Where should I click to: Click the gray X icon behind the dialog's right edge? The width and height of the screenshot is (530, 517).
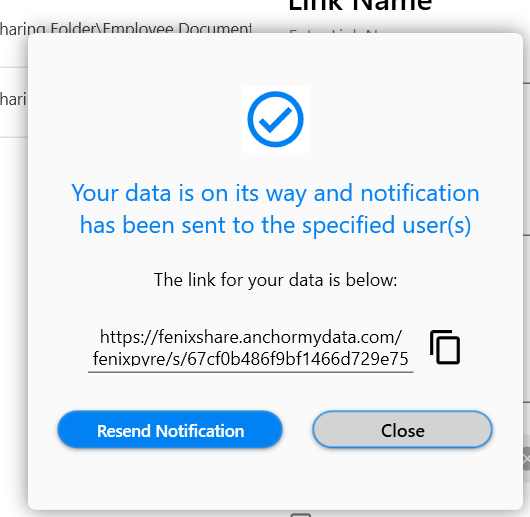click(526, 459)
